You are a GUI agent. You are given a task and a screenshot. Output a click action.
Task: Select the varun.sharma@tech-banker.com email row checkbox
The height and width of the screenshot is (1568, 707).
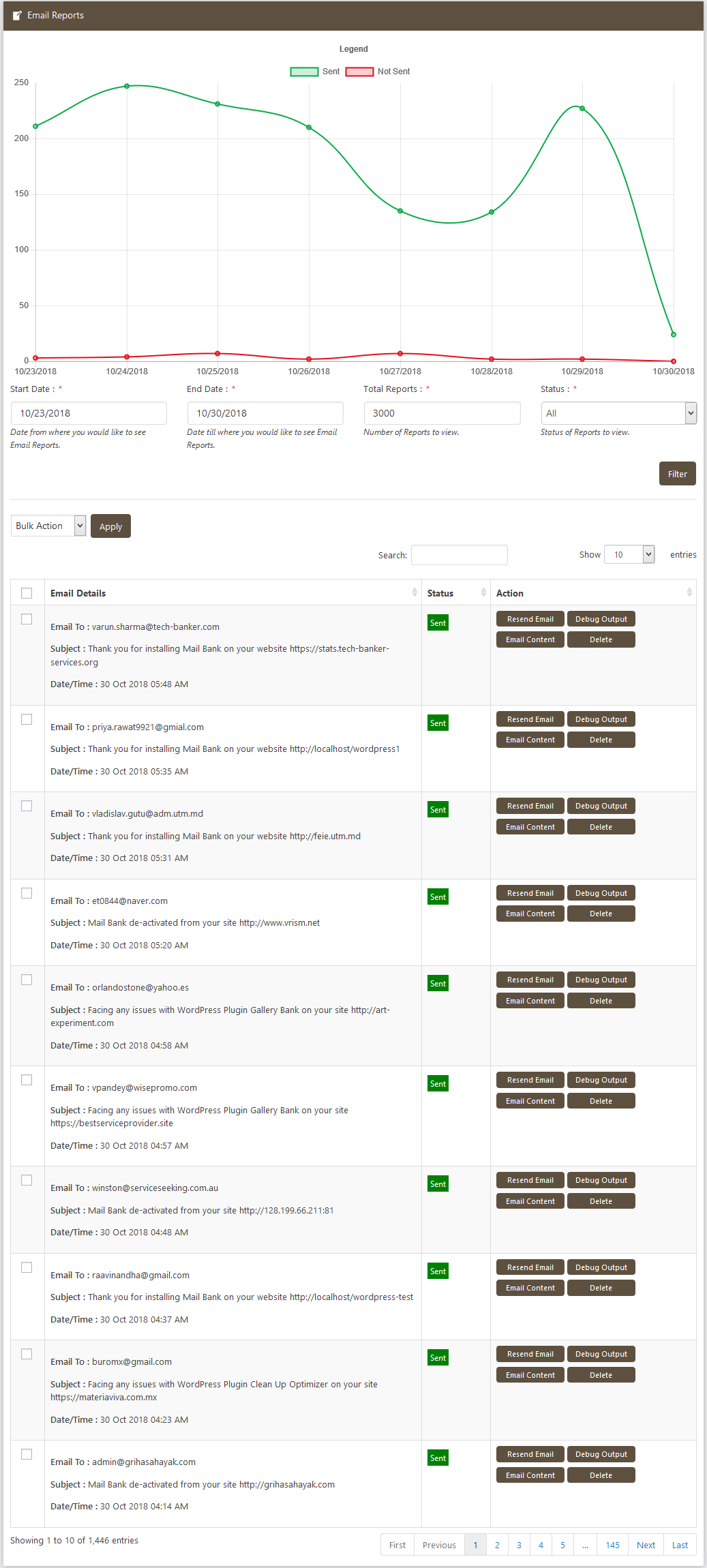tap(27, 619)
